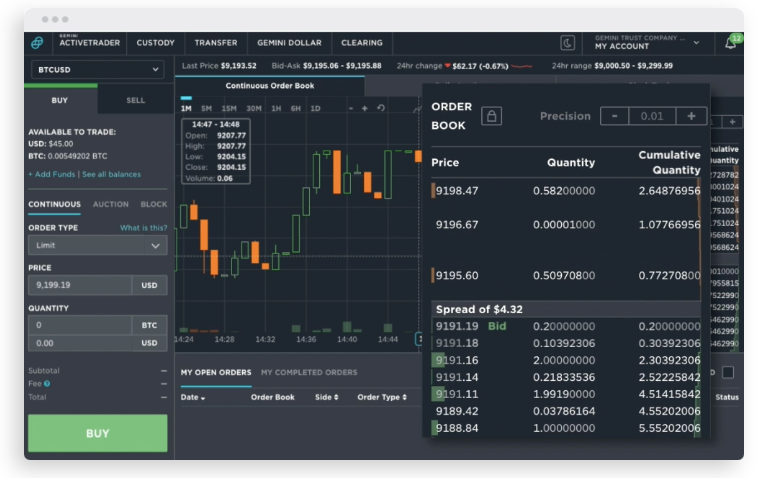Open the Transfer section

click(x=216, y=43)
